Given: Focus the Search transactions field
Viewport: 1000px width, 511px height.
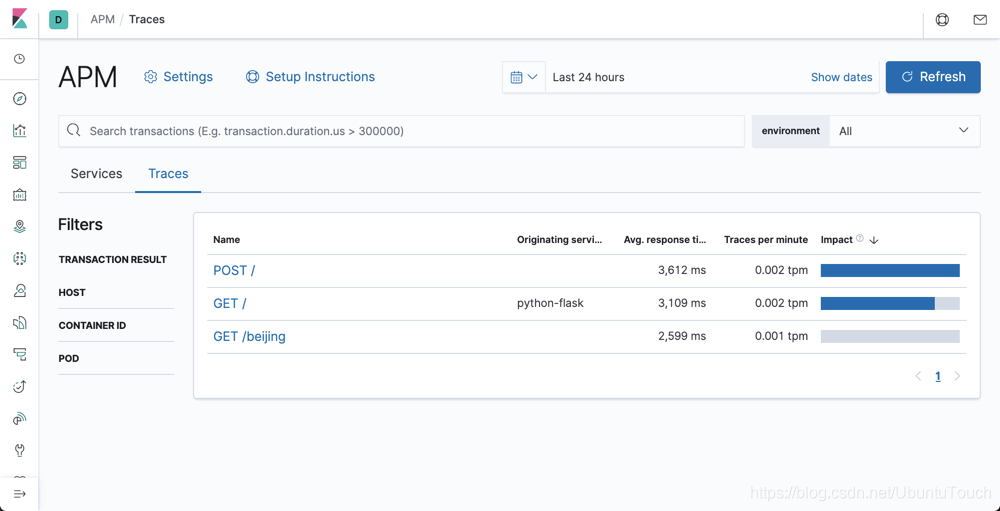Looking at the screenshot, I should [402, 131].
